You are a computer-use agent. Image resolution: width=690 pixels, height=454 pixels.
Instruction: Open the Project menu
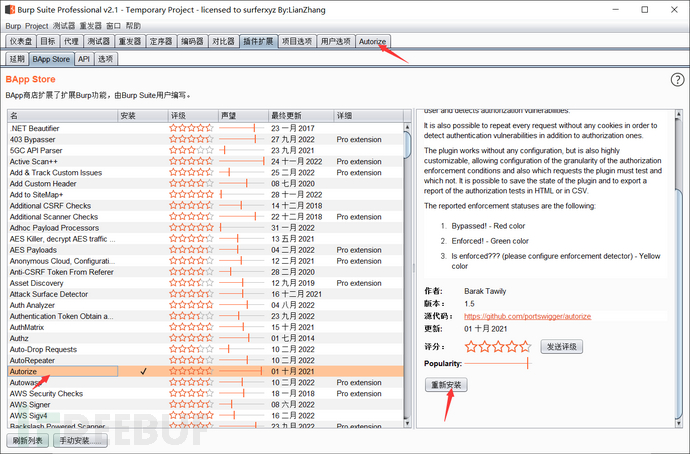(37, 26)
